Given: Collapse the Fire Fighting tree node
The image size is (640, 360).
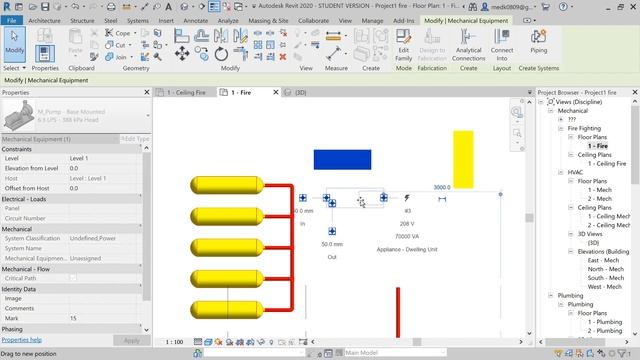Looking at the screenshot, I should (560, 128).
